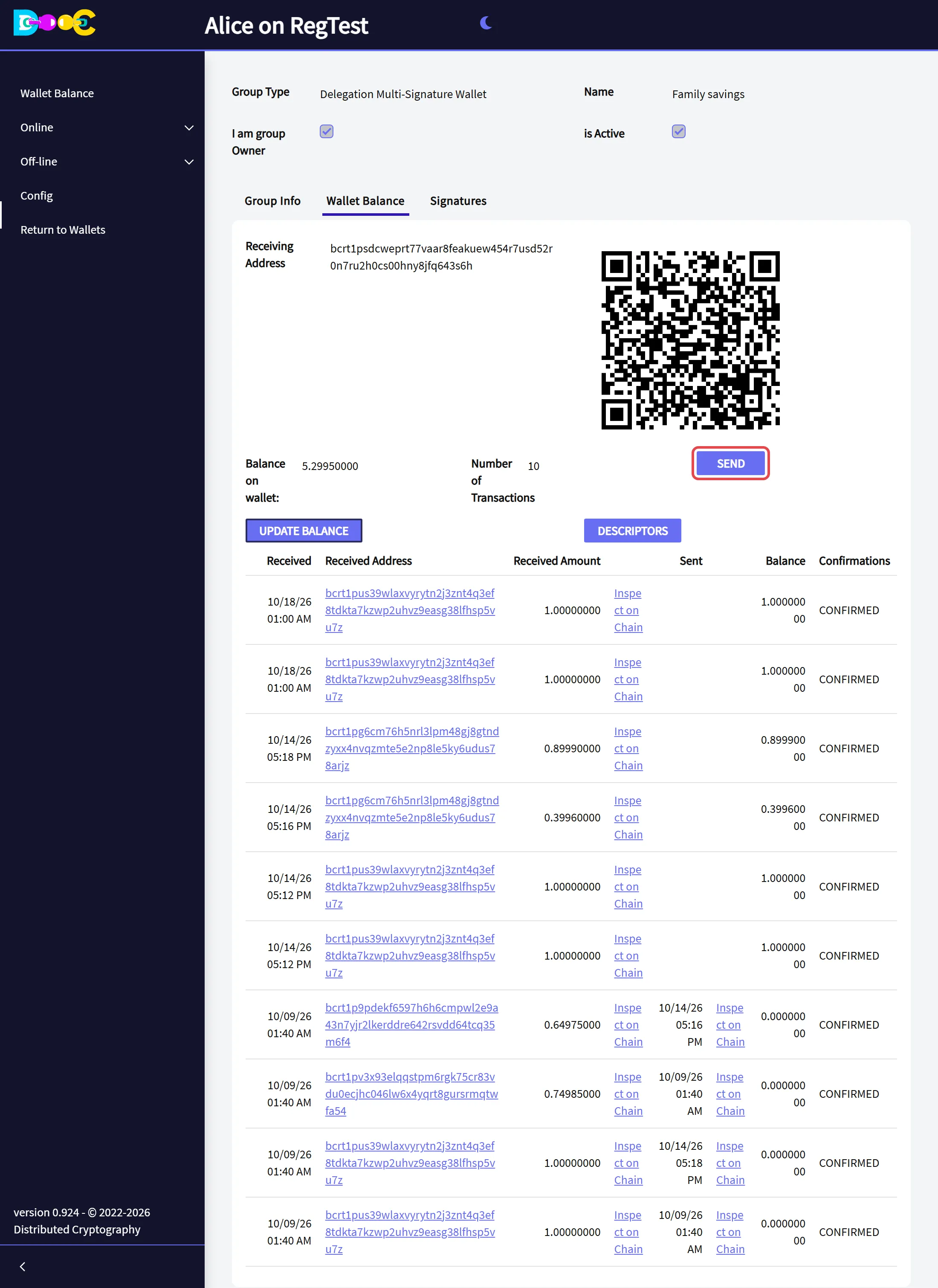
Task: Toggle dark mode moon icon
Action: [x=486, y=23]
